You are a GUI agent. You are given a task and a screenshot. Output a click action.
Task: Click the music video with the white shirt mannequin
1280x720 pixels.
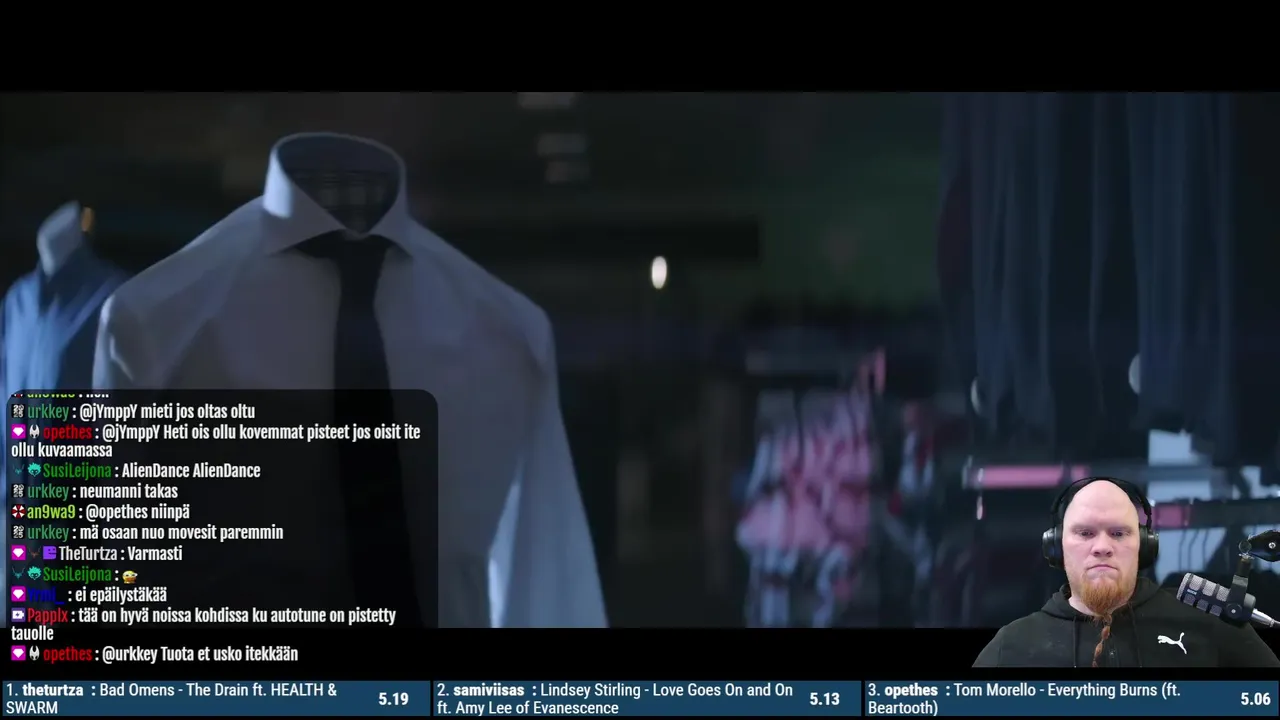pyautogui.click(x=640, y=360)
